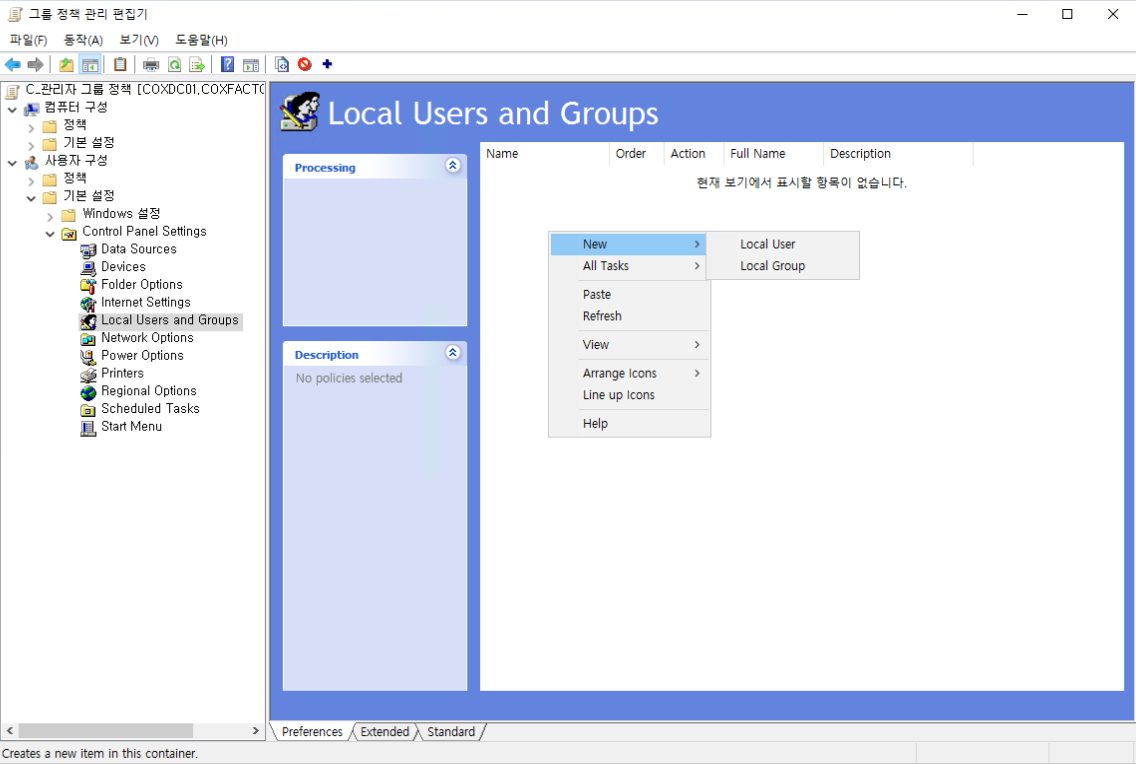
Task: Collapse the Description panel chevron
Action: pyautogui.click(x=453, y=353)
